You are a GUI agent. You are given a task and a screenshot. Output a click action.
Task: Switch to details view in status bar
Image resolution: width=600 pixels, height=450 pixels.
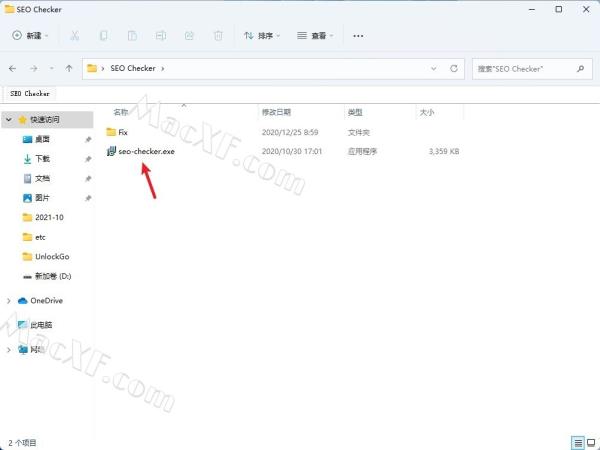coord(577,441)
